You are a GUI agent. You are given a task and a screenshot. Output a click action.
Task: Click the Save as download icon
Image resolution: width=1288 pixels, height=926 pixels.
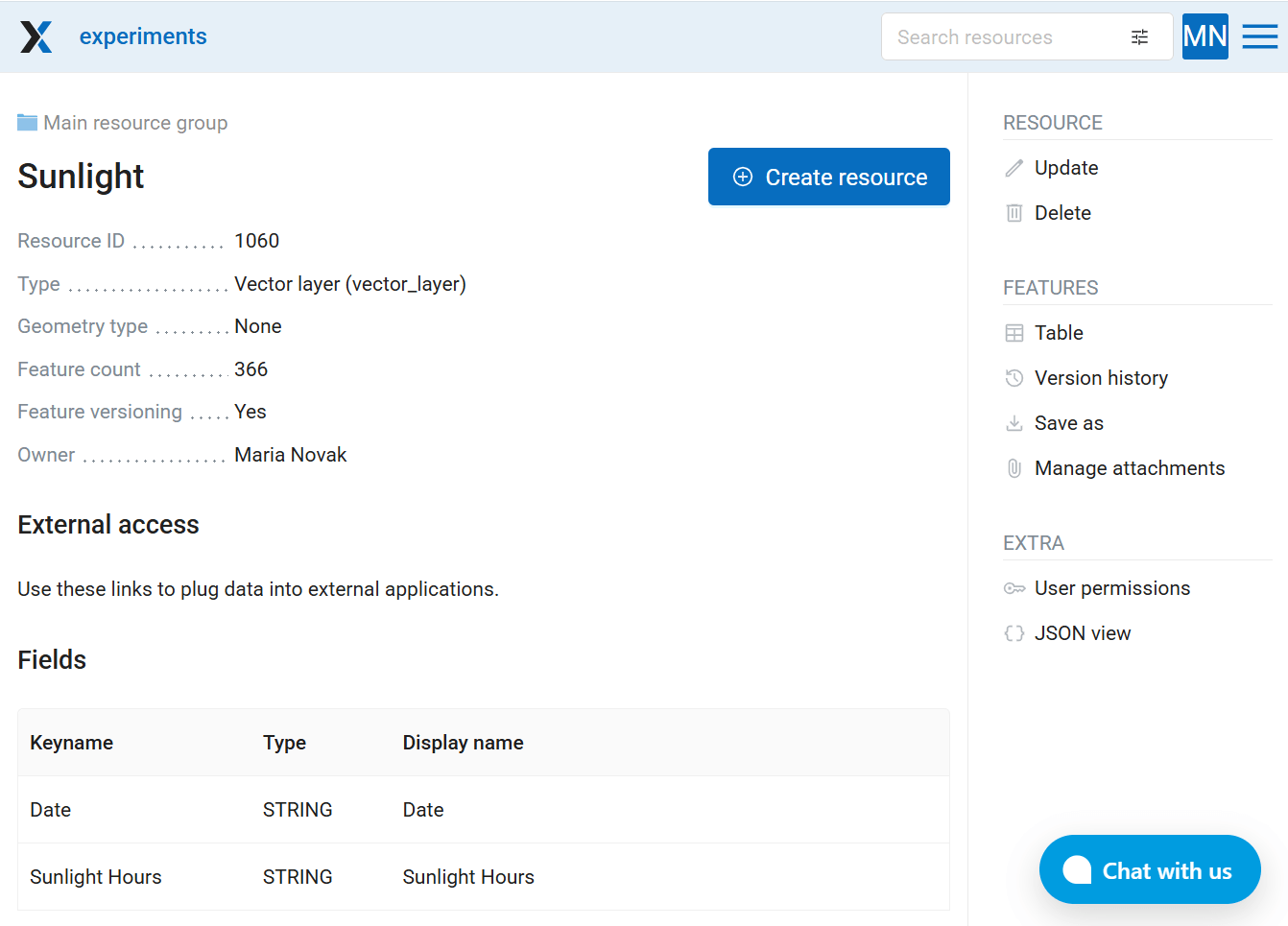tap(1014, 423)
